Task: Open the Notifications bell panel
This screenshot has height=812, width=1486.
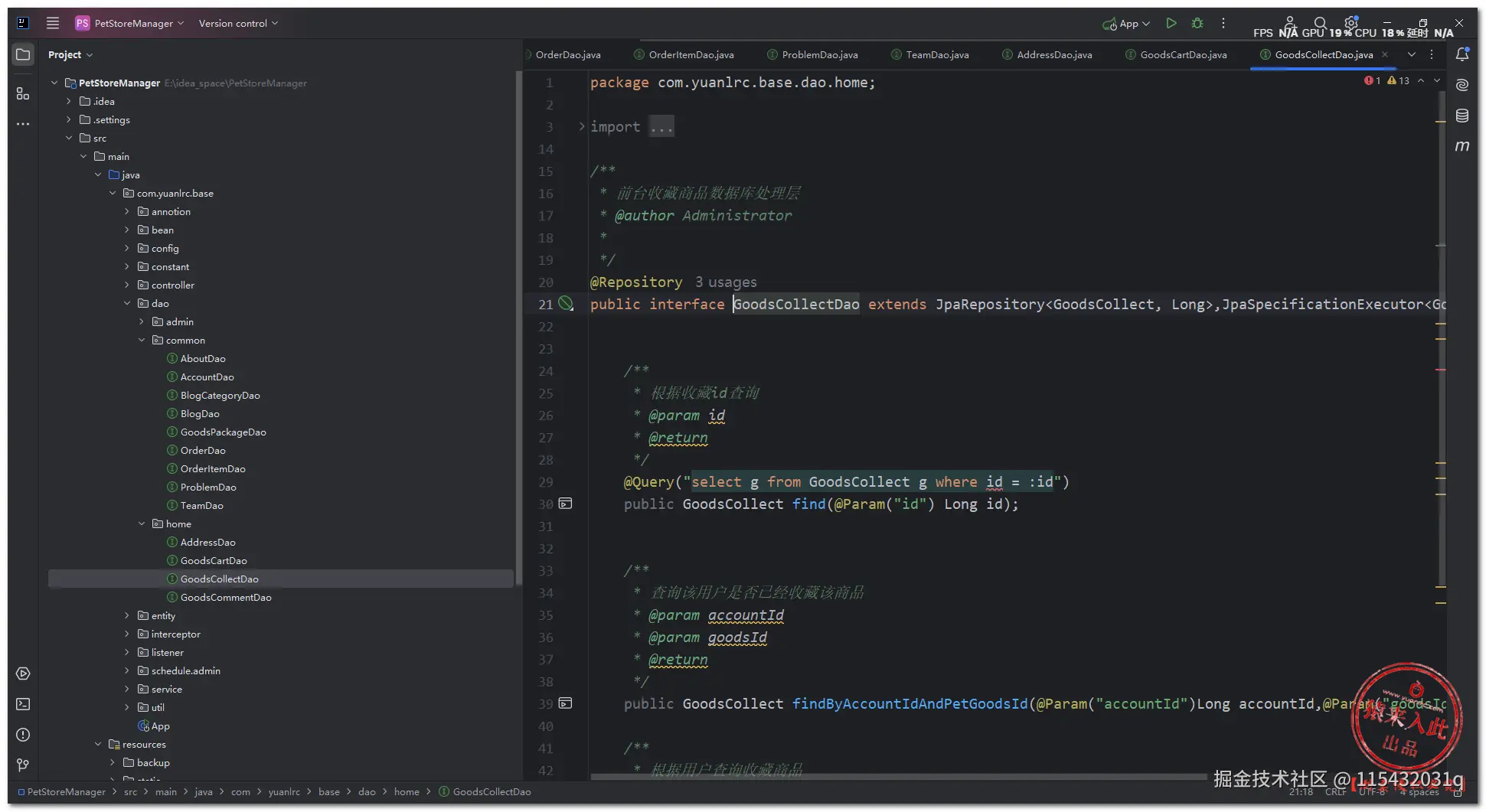Action: click(x=1462, y=54)
